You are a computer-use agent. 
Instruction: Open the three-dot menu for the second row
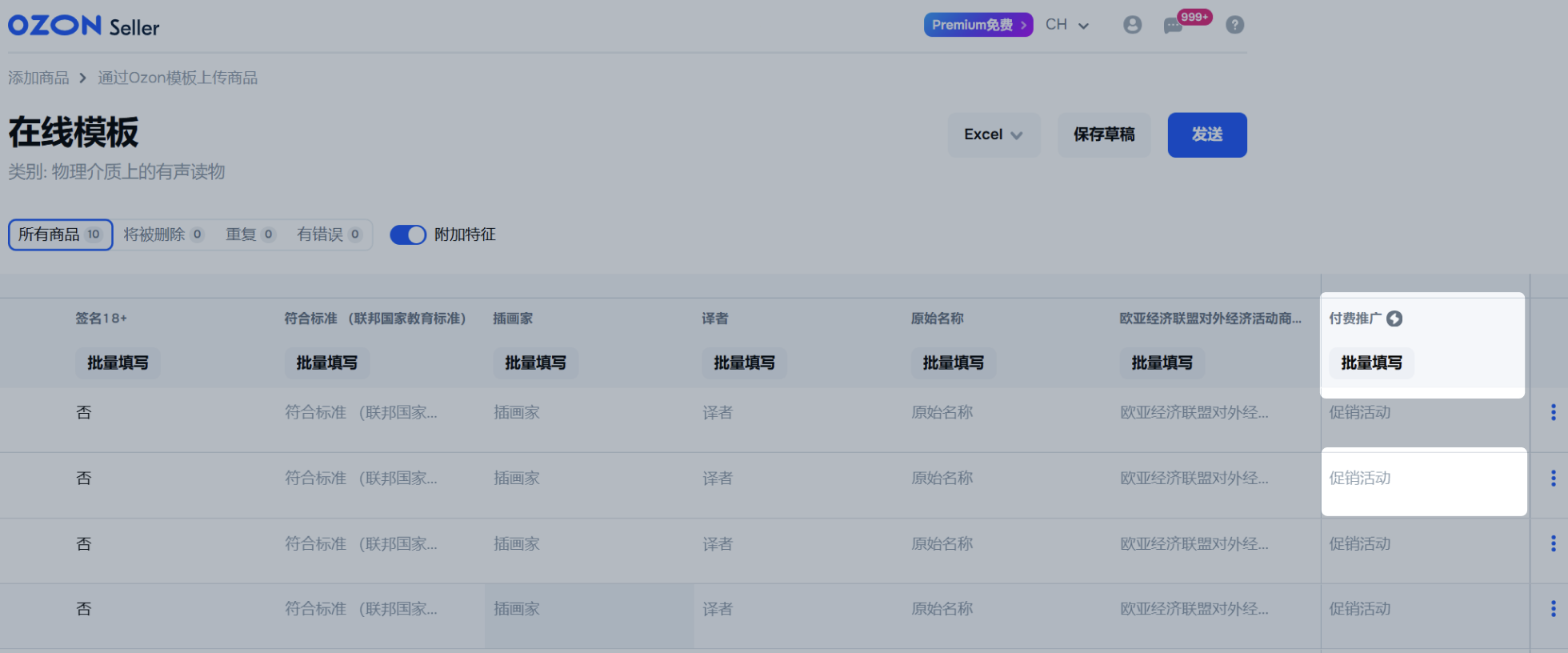coord(1553,478)
